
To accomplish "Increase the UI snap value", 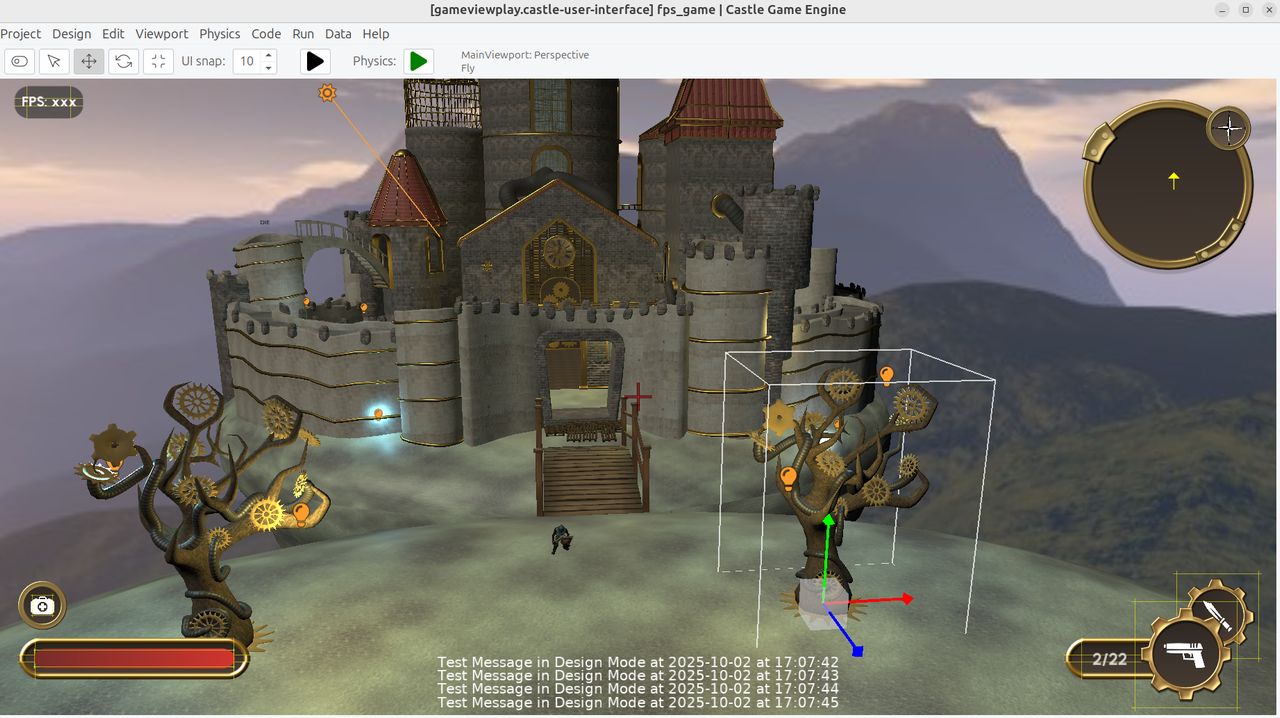I will pos(269,55).
